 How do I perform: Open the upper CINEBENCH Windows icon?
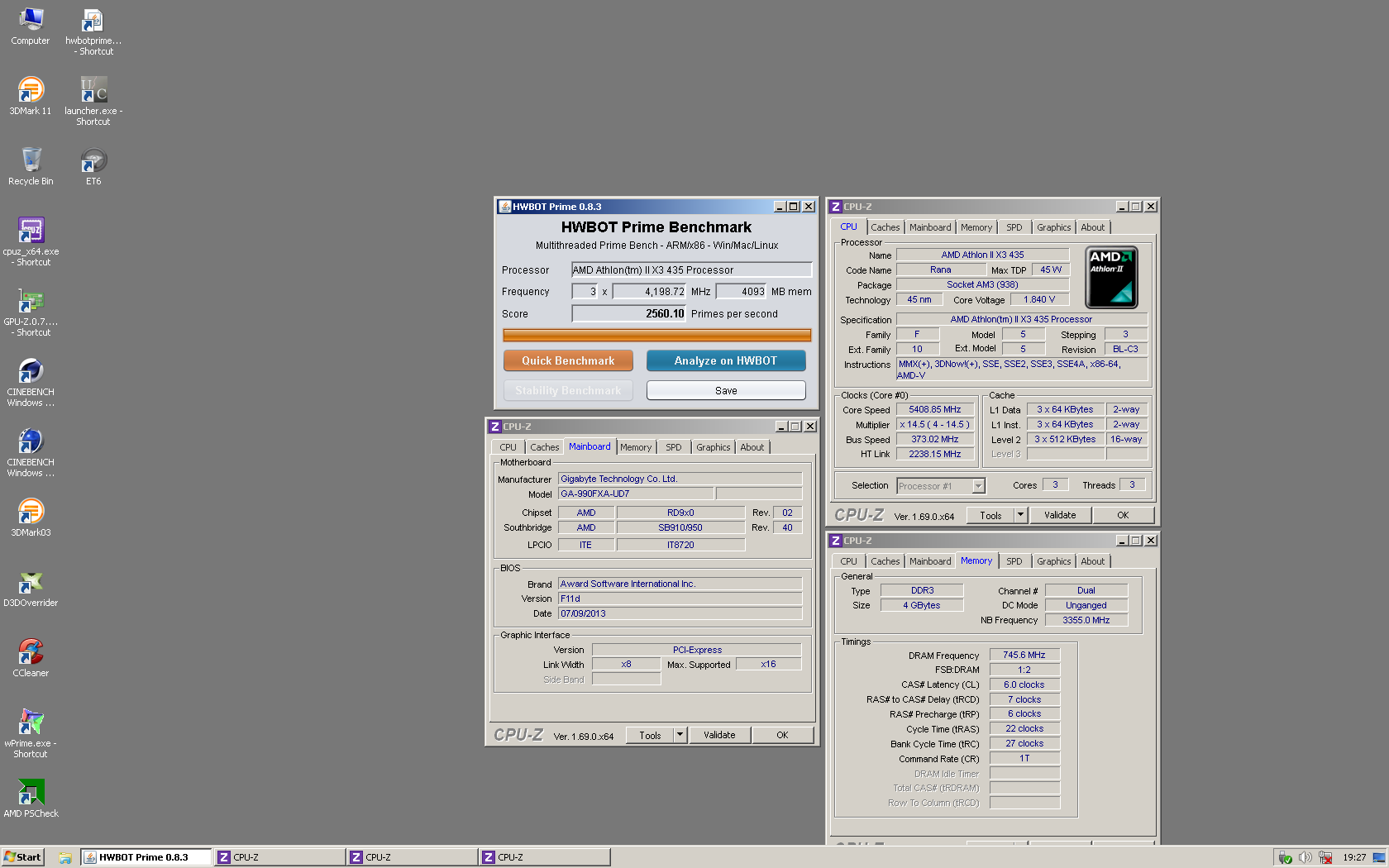pos(31,382)
